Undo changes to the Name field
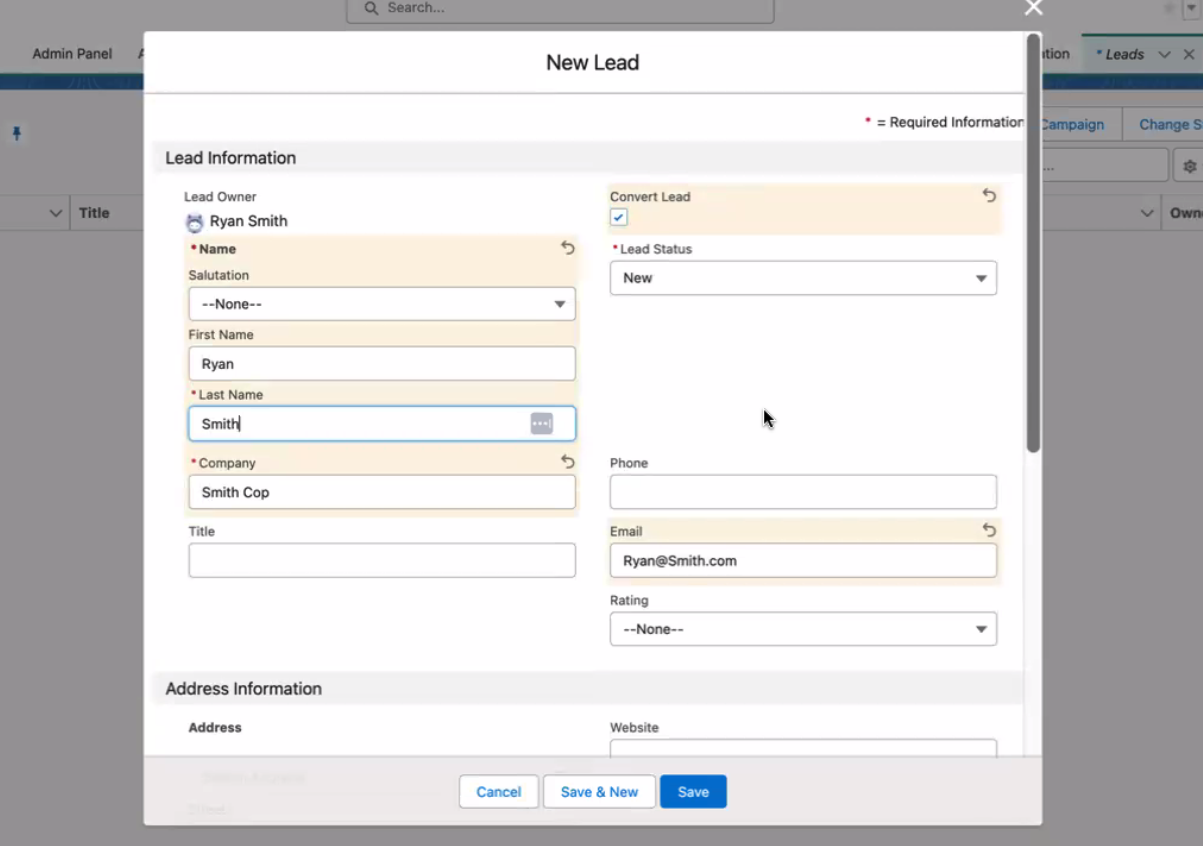Screen dimensions: 1203x846 point(567,248)
